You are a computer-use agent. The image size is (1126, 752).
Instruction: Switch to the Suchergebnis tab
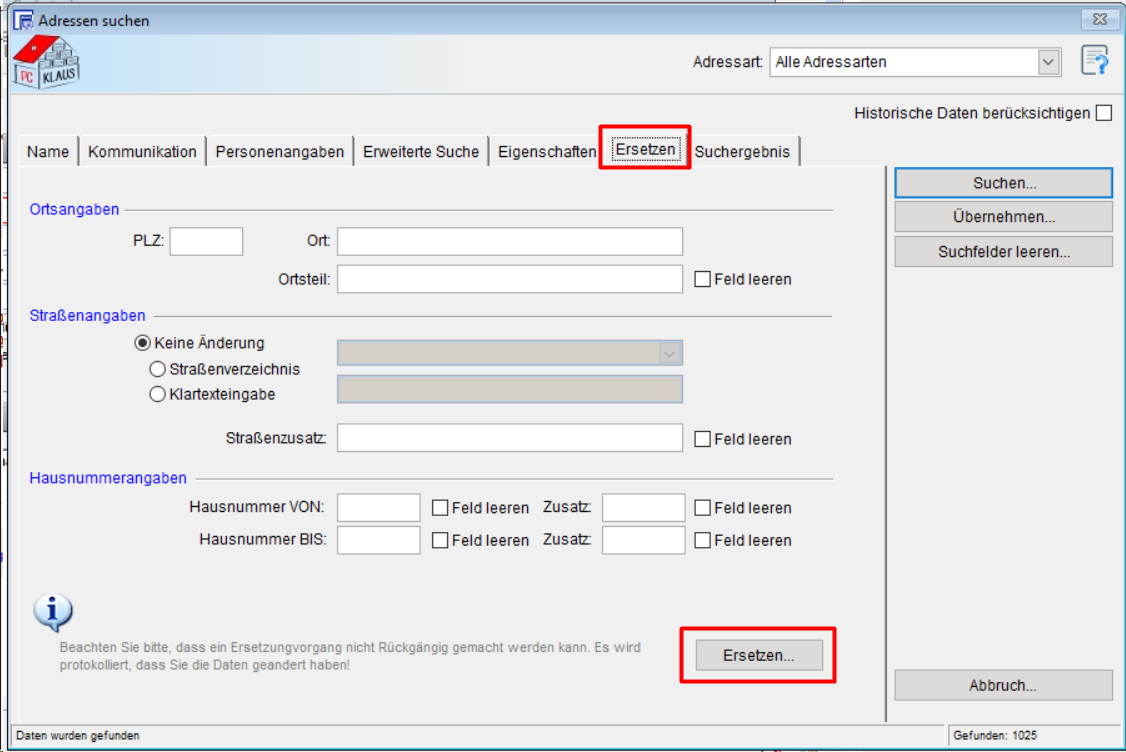pos(742,152)
